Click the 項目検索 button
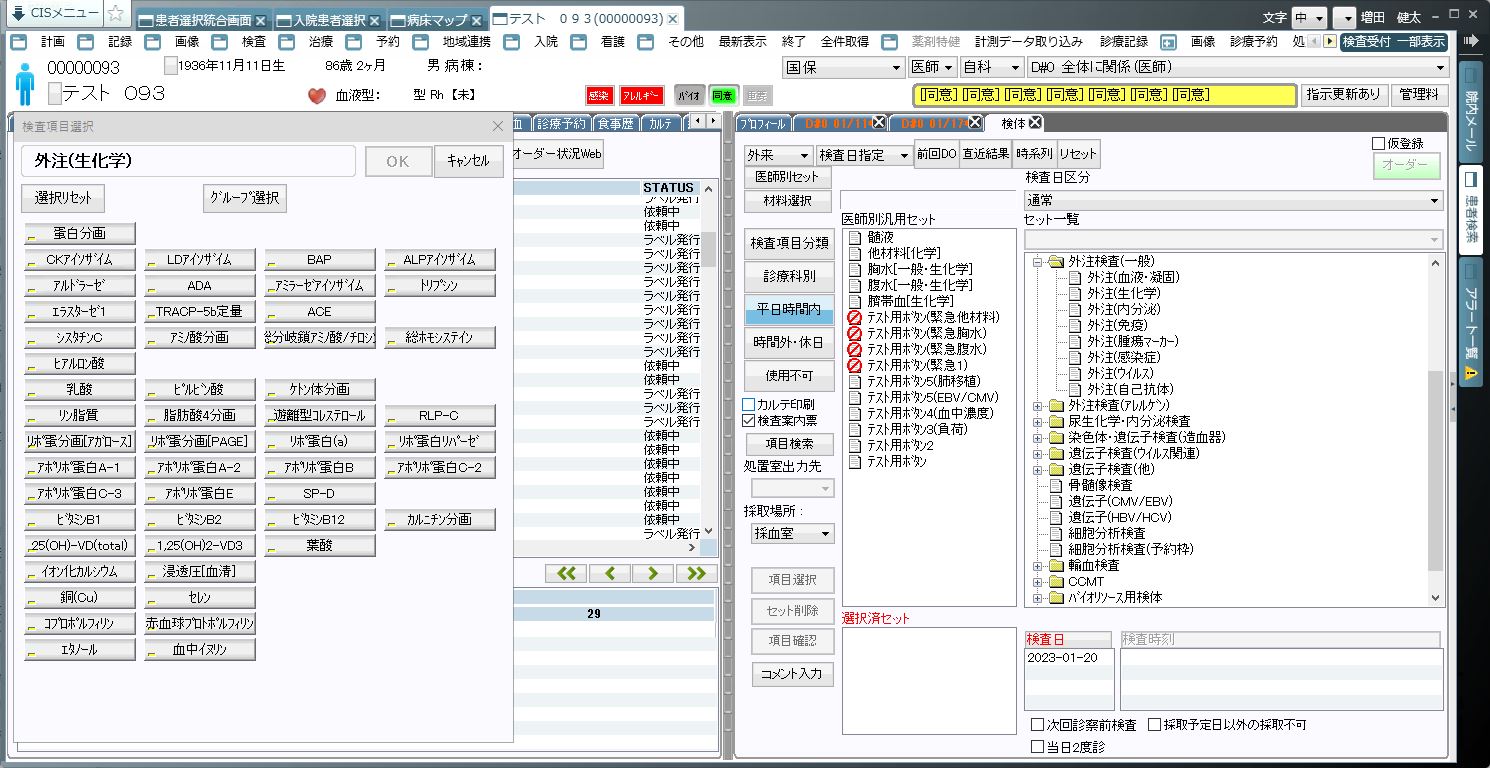Viewport: 1490px width, 768px height. pos(790,443)
